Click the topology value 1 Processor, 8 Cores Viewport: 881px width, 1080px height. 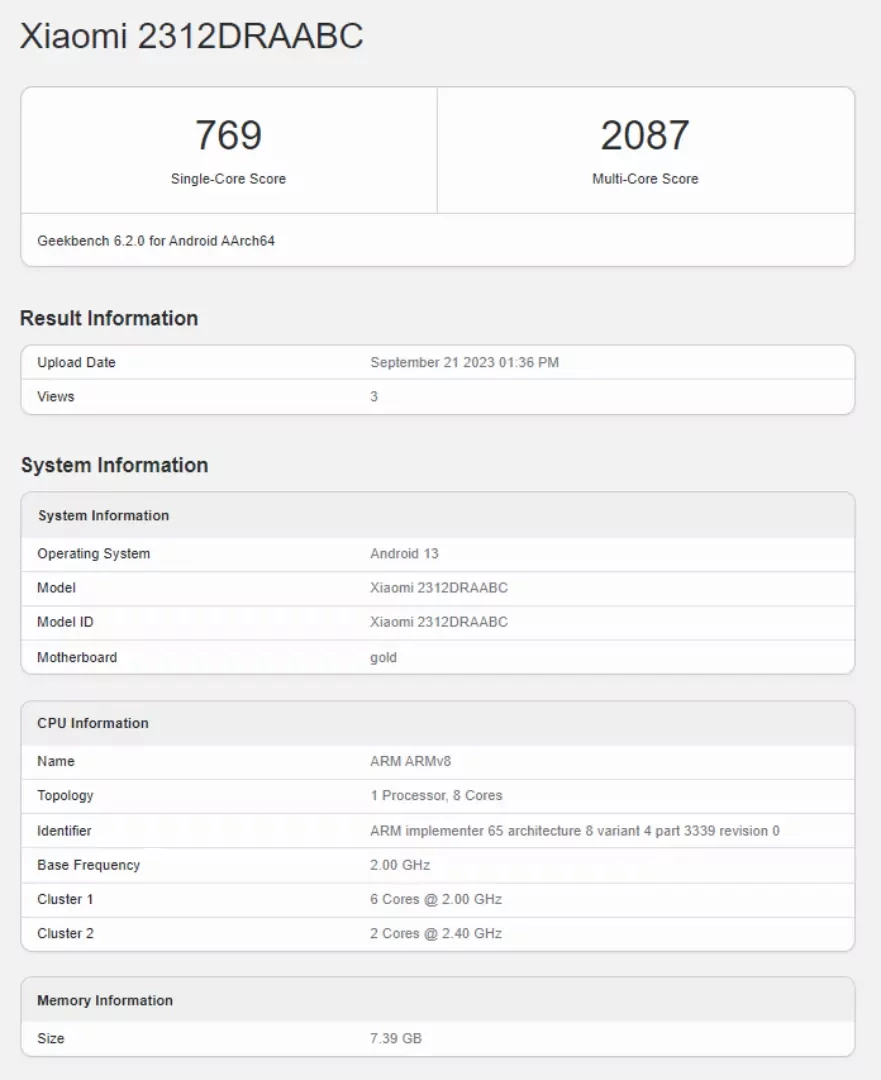click(436, 795)
